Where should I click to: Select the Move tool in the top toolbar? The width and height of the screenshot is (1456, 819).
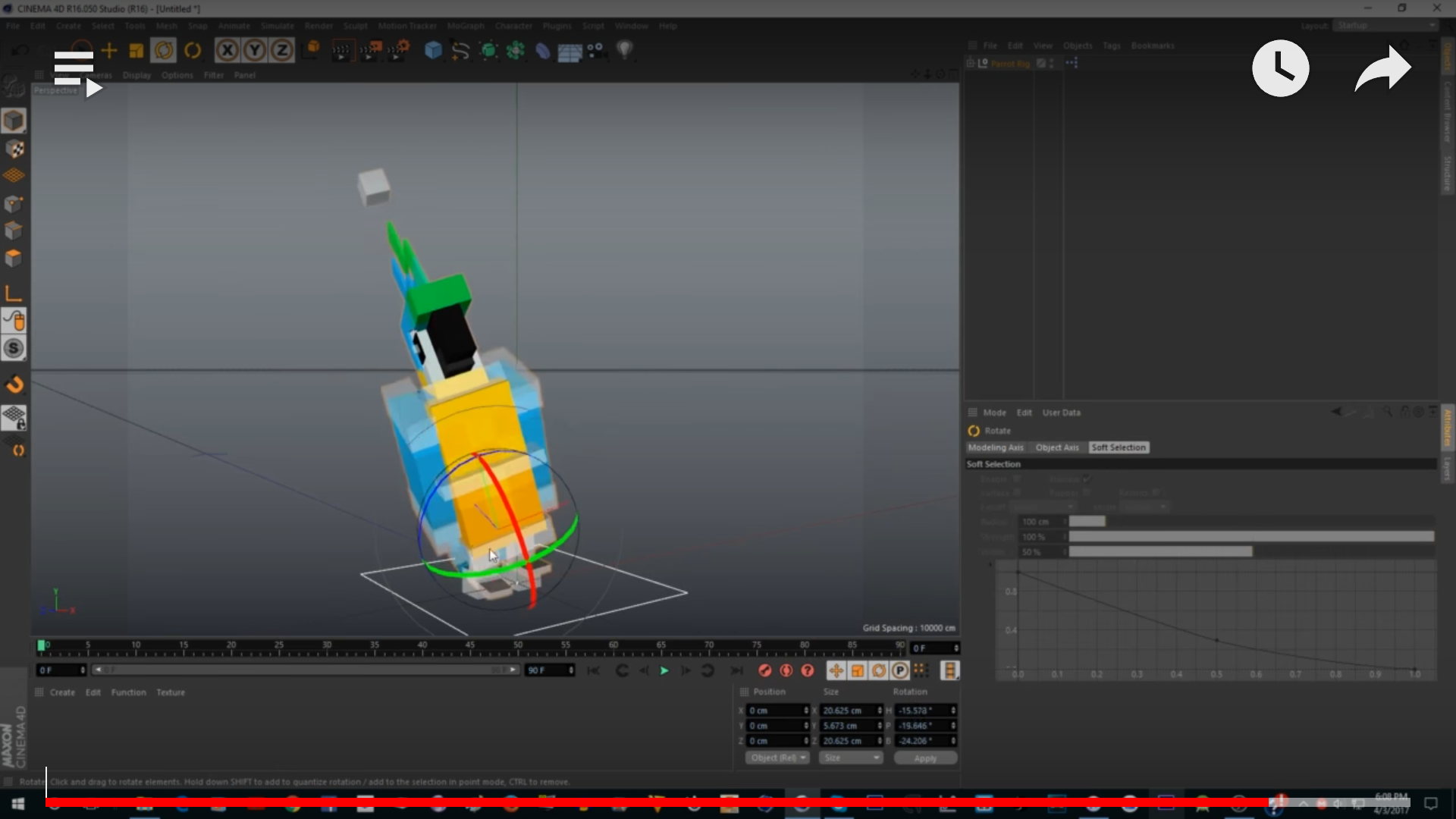point(109,51)
